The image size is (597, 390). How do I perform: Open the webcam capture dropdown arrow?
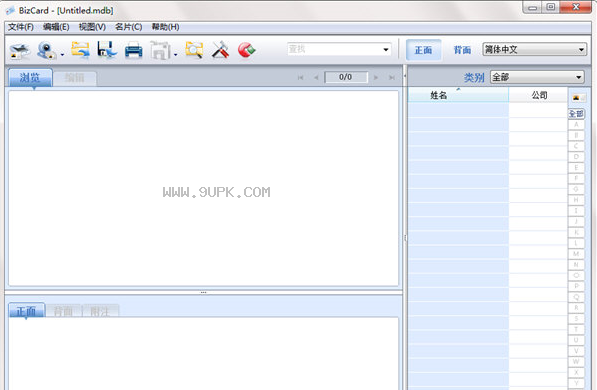62,54
